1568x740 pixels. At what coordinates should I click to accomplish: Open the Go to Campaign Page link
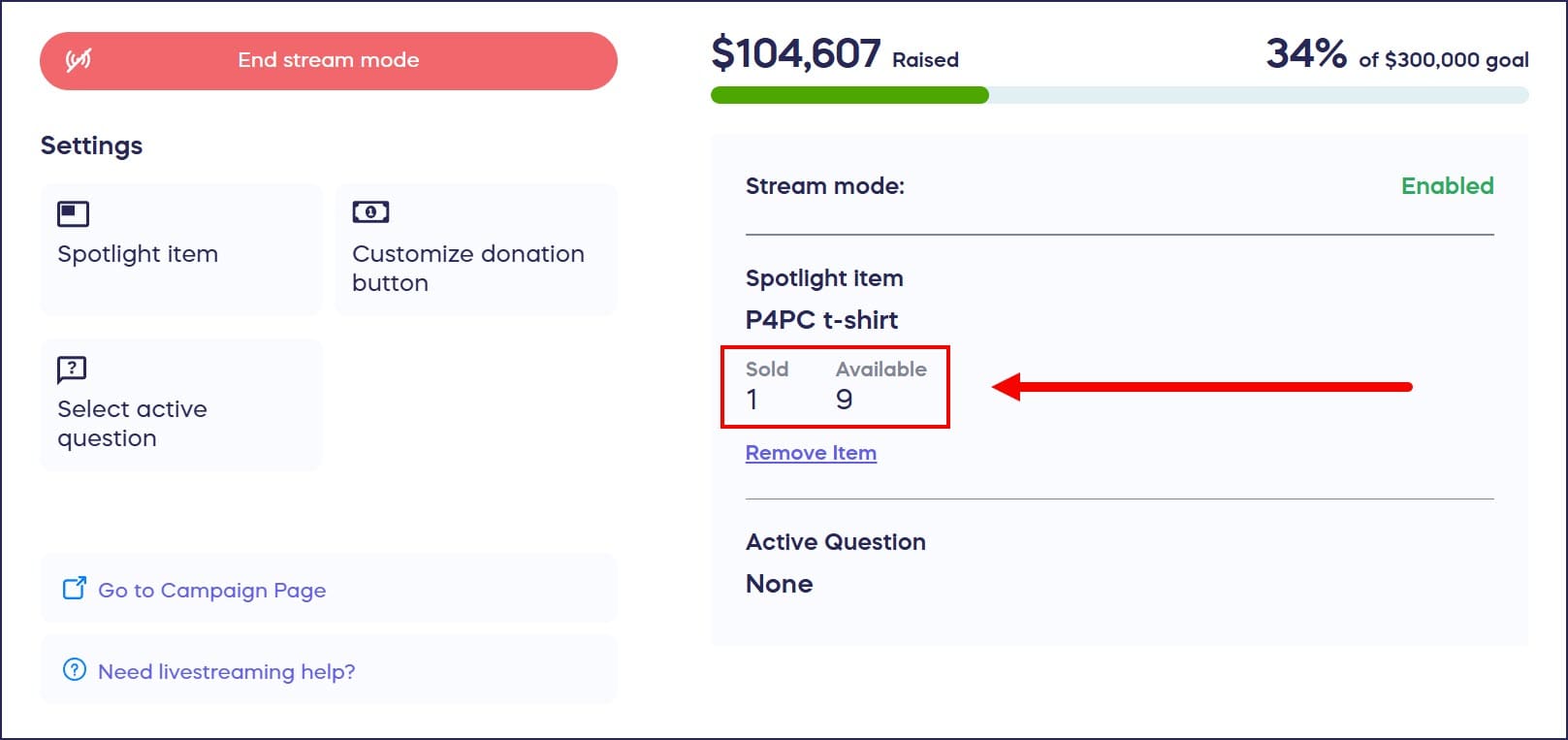(x=211, y=590)
